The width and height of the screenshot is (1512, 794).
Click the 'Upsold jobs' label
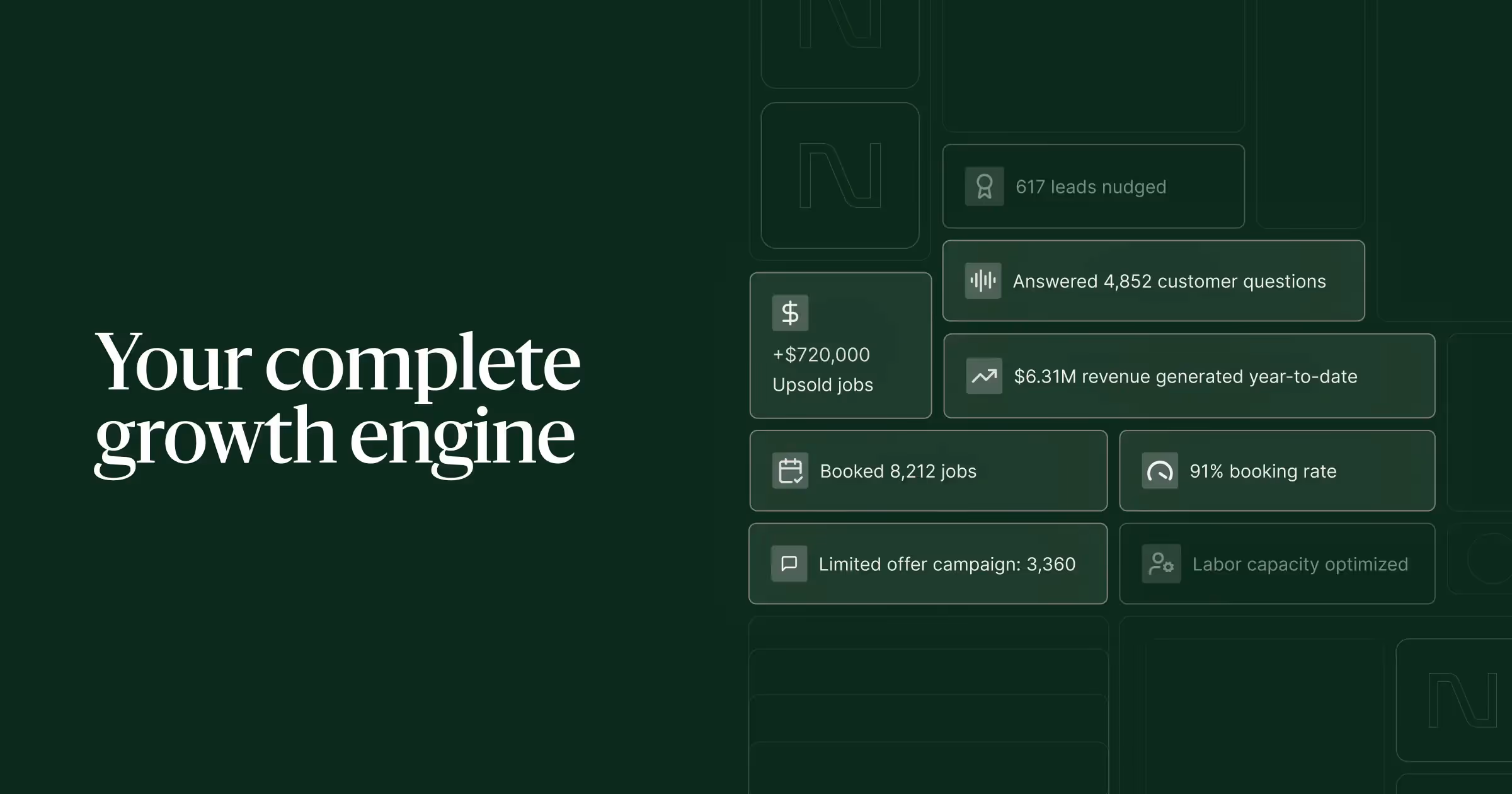822,385
